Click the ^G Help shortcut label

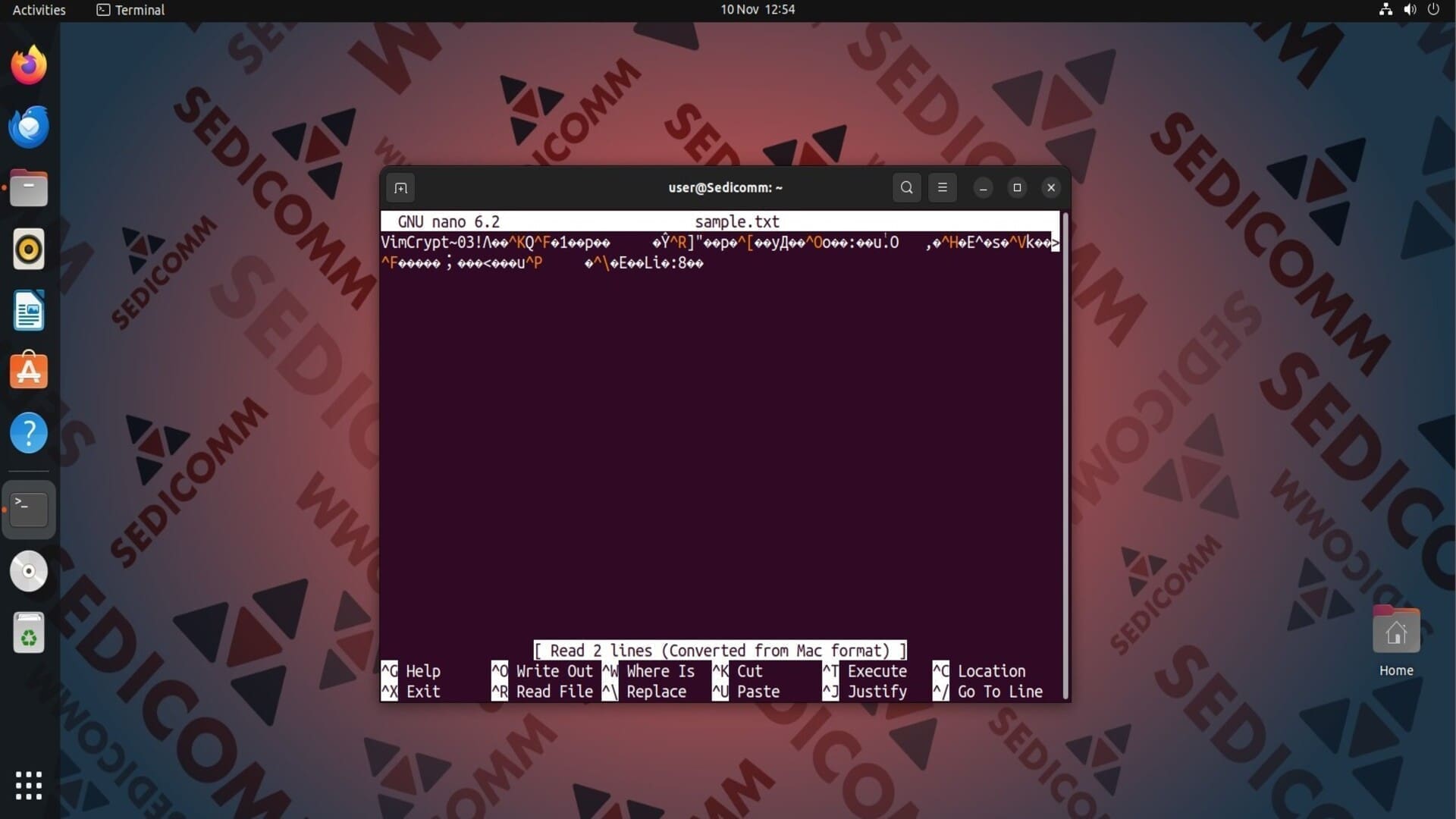(x=410, y=671)
